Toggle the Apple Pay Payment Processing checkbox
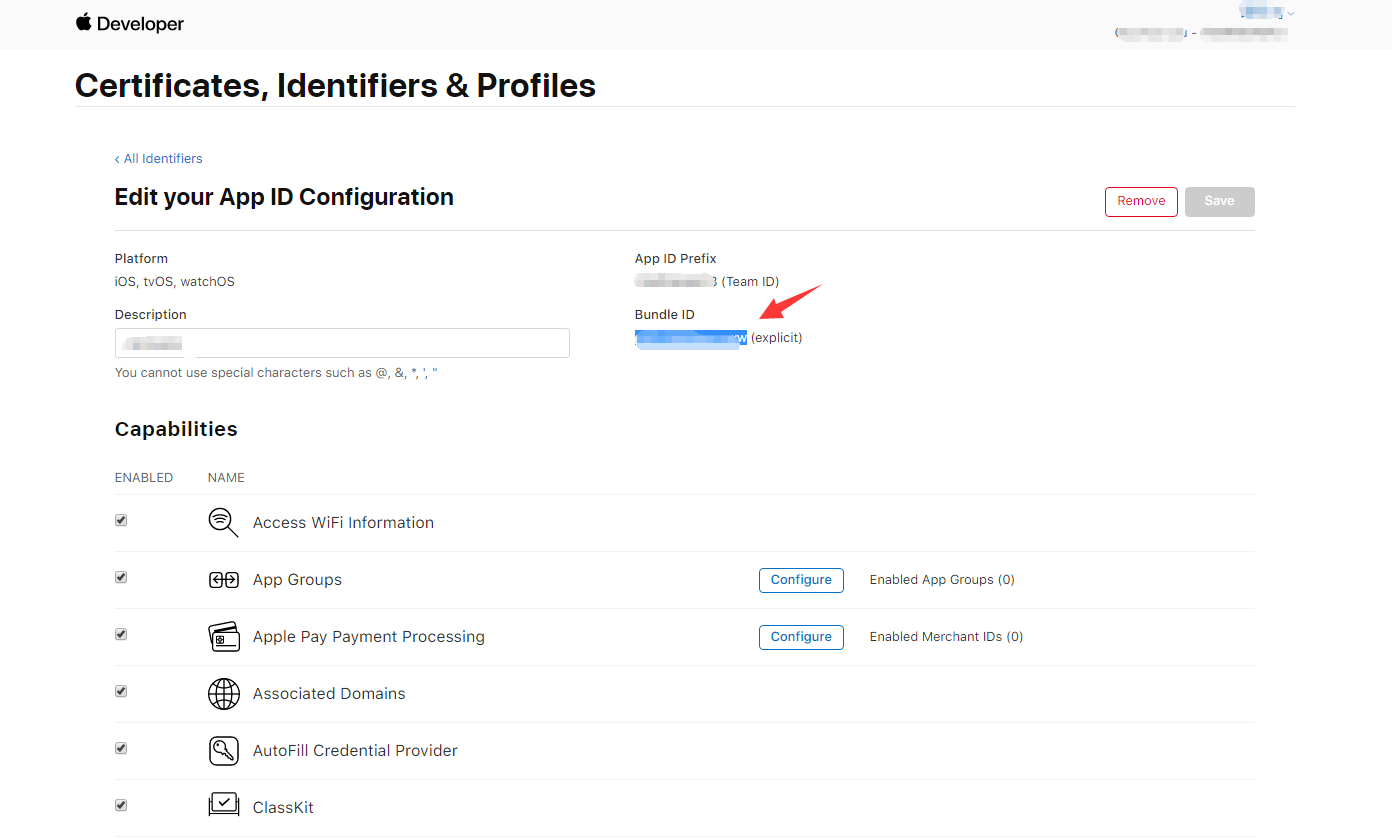 121,634
